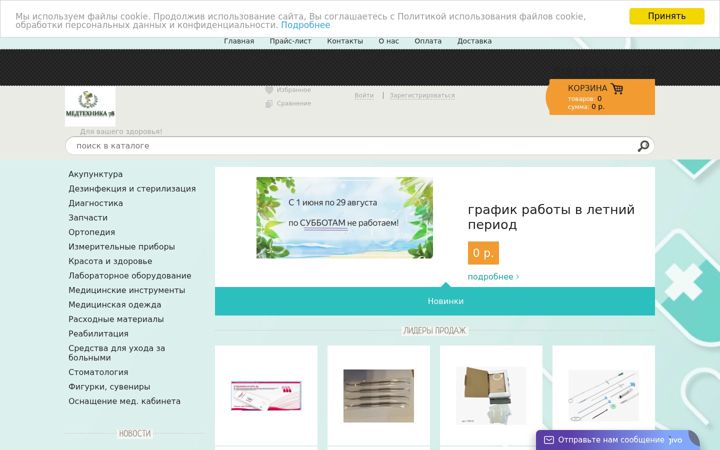Open Сравнение comparison icon
This screenshot has width=720, height=450.
(269, 103)
